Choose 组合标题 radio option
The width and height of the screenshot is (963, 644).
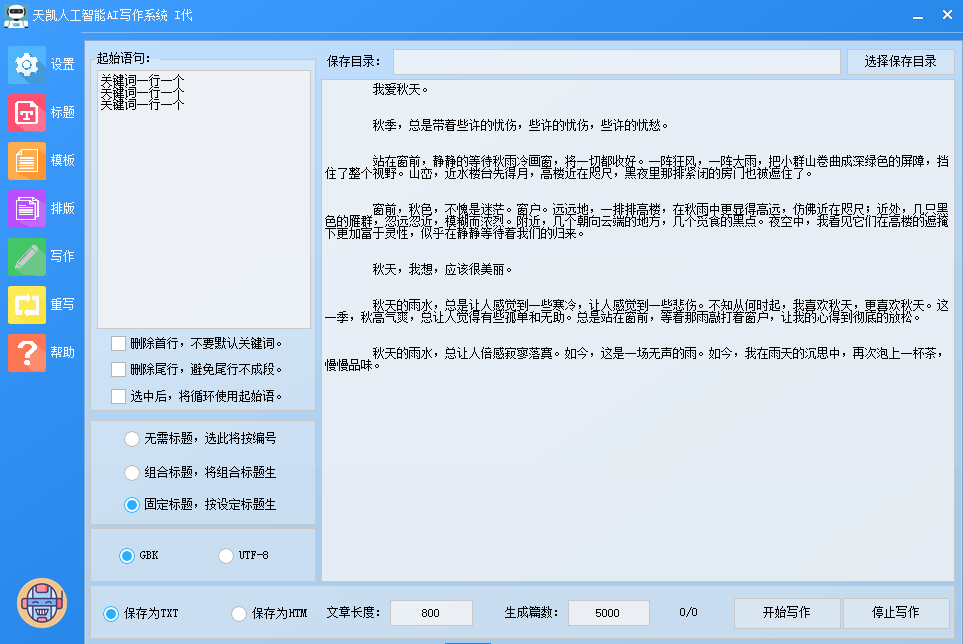click(132, 472)
